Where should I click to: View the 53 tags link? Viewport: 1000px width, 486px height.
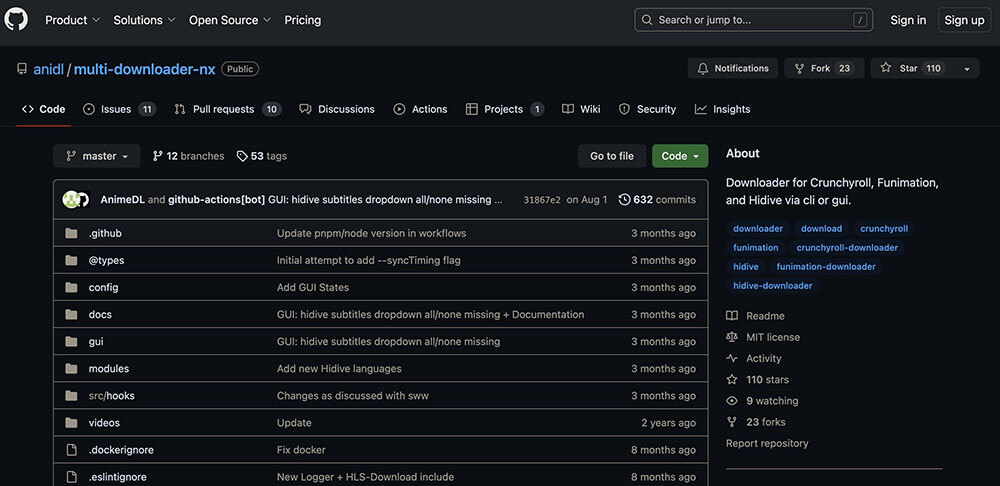click(262, 156)
